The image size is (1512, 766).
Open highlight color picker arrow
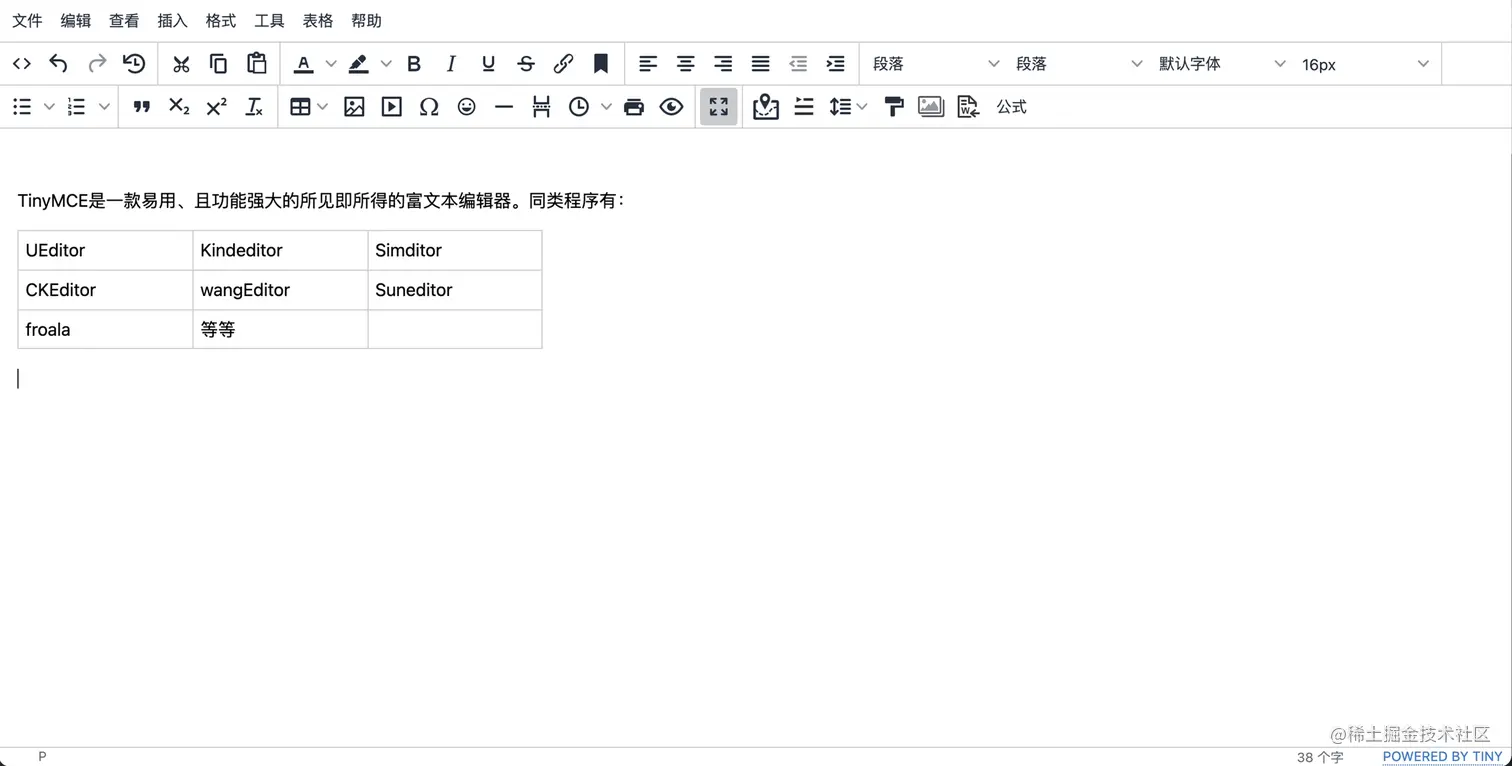pyautogui.click(x=386, y=64)
